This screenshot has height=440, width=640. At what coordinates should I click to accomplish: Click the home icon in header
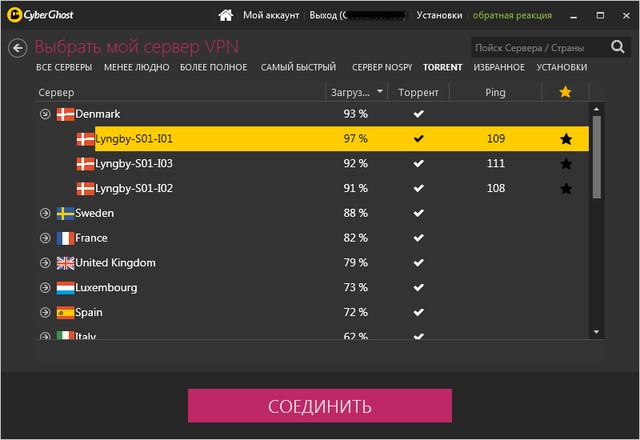coord(227,15)
